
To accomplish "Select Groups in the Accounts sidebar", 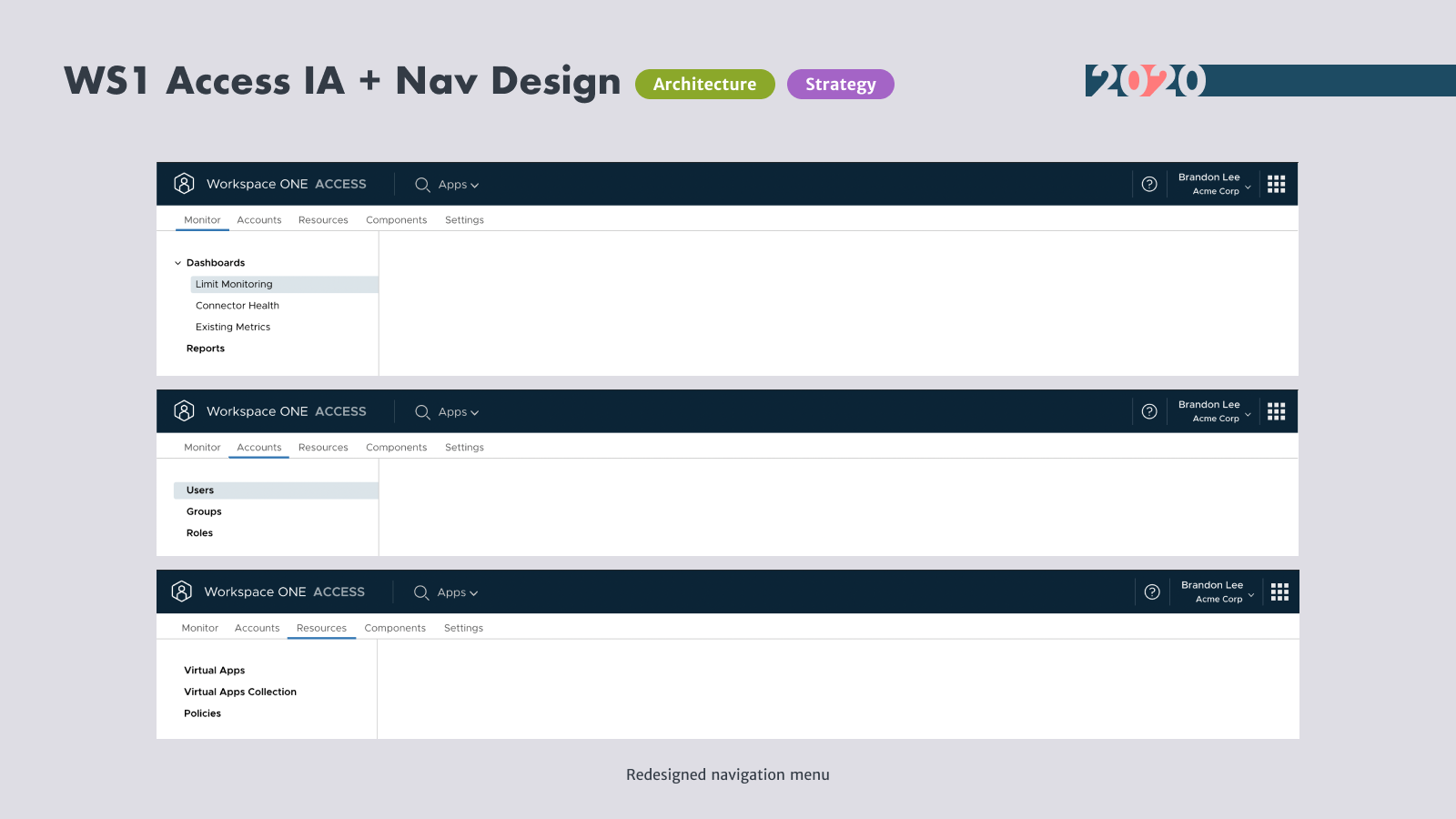I will click(x=204, y=511).
